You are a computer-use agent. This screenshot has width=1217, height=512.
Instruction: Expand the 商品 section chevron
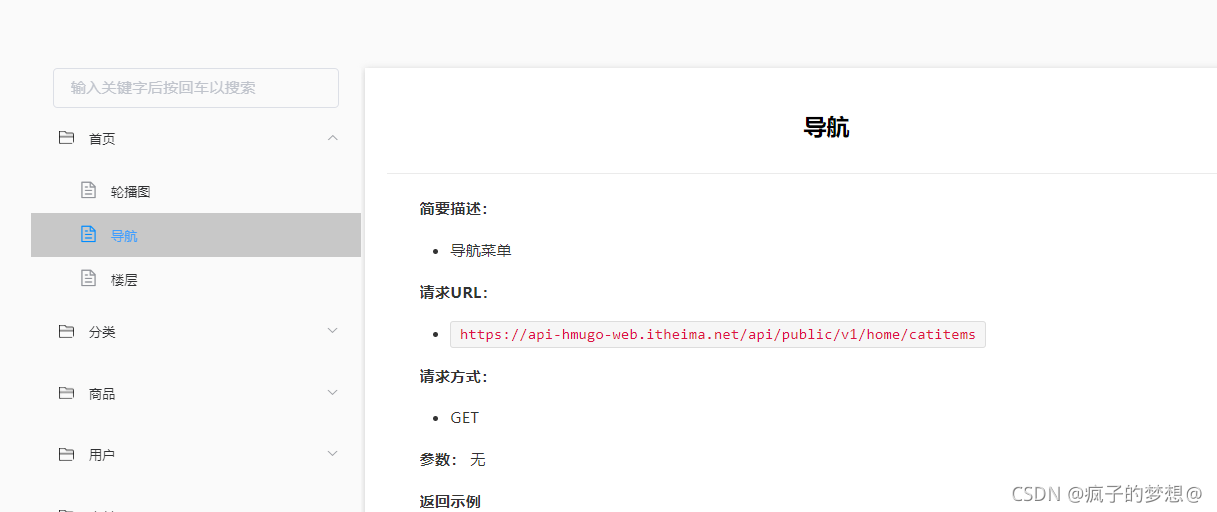click(x=333, y=392)
